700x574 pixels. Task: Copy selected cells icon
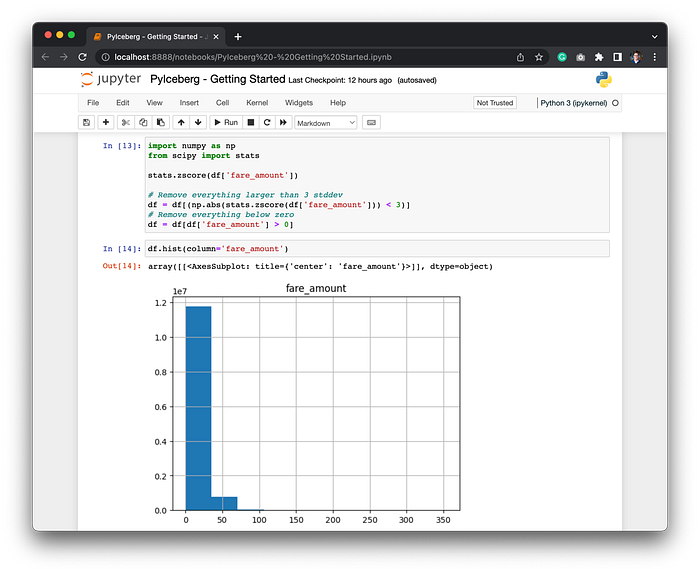pyautogui.click(x=143, y=122)
